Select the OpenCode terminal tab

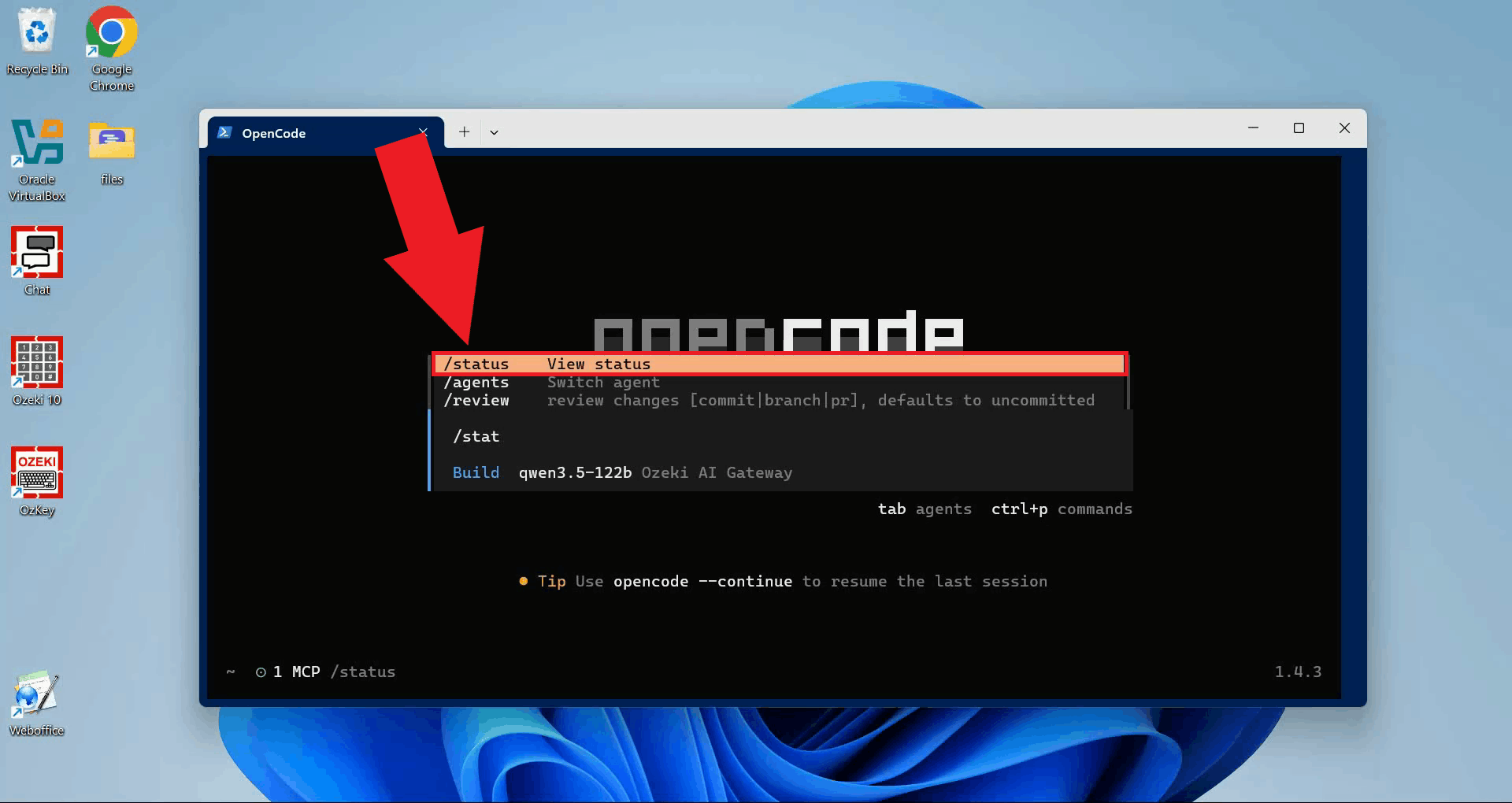(325, 132)
